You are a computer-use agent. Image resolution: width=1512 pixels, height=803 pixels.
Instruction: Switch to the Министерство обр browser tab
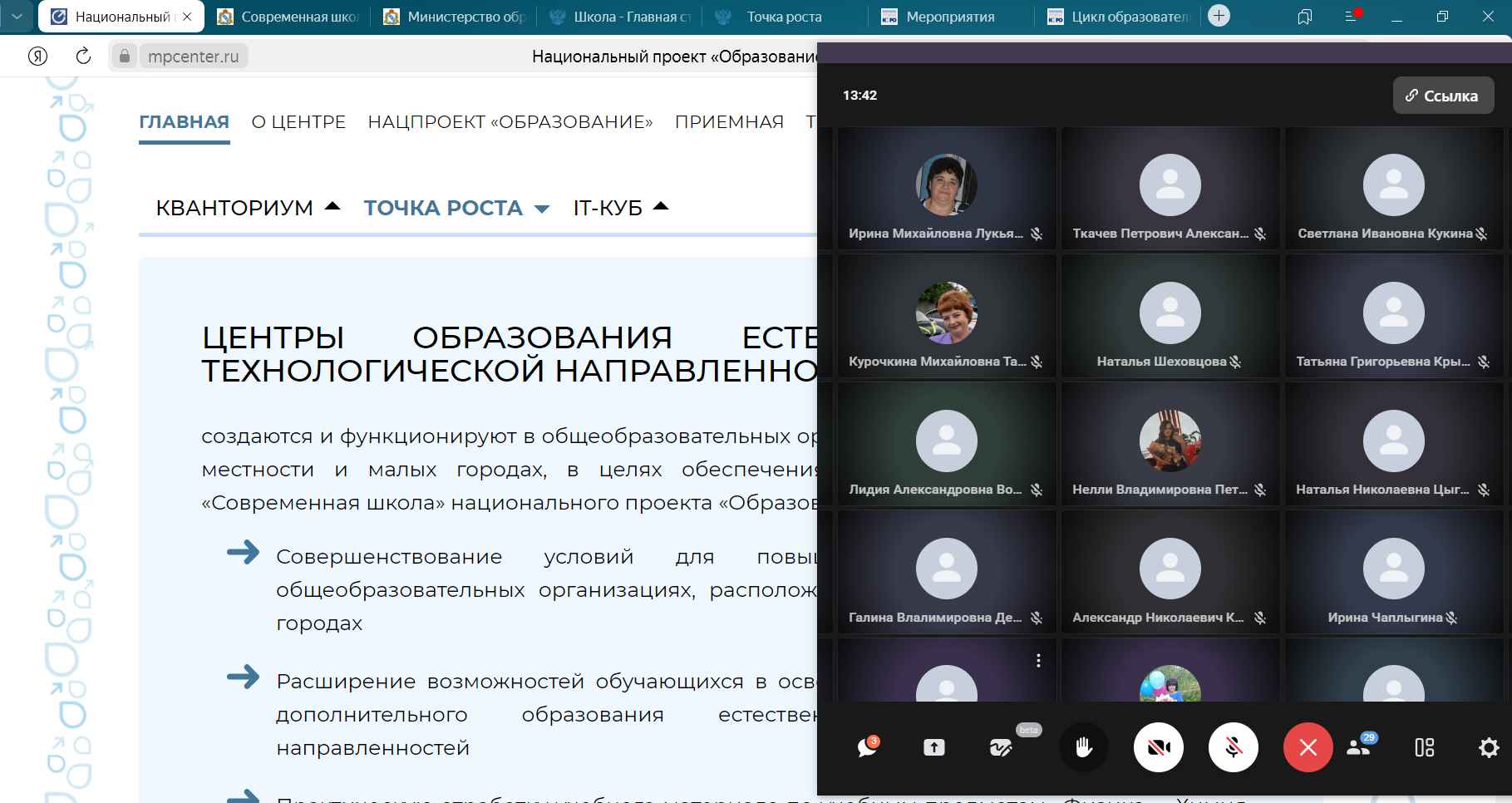pos(454,17)
